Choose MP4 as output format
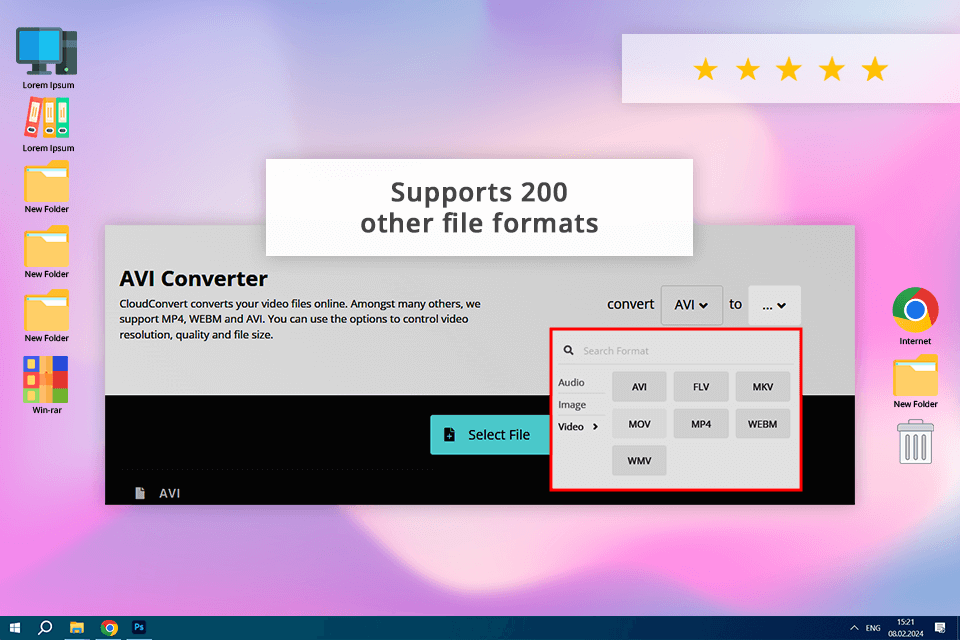Viewport: 960px width, 640px height. 701,424
